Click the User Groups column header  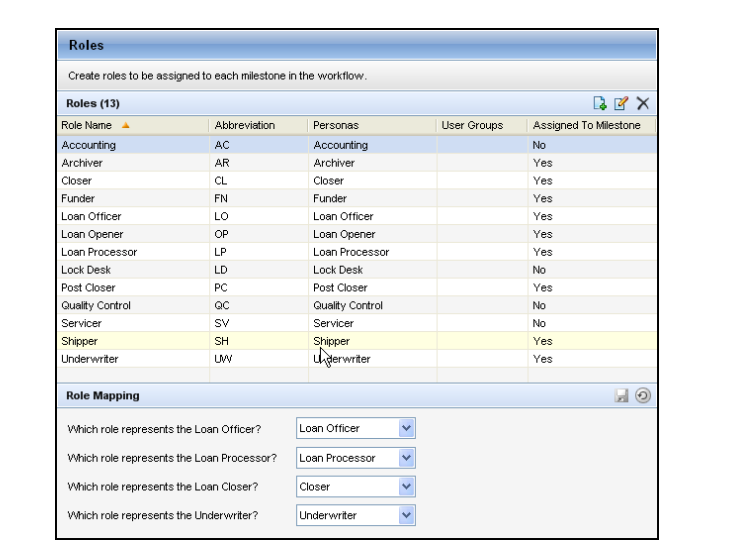tap(469, 125)
